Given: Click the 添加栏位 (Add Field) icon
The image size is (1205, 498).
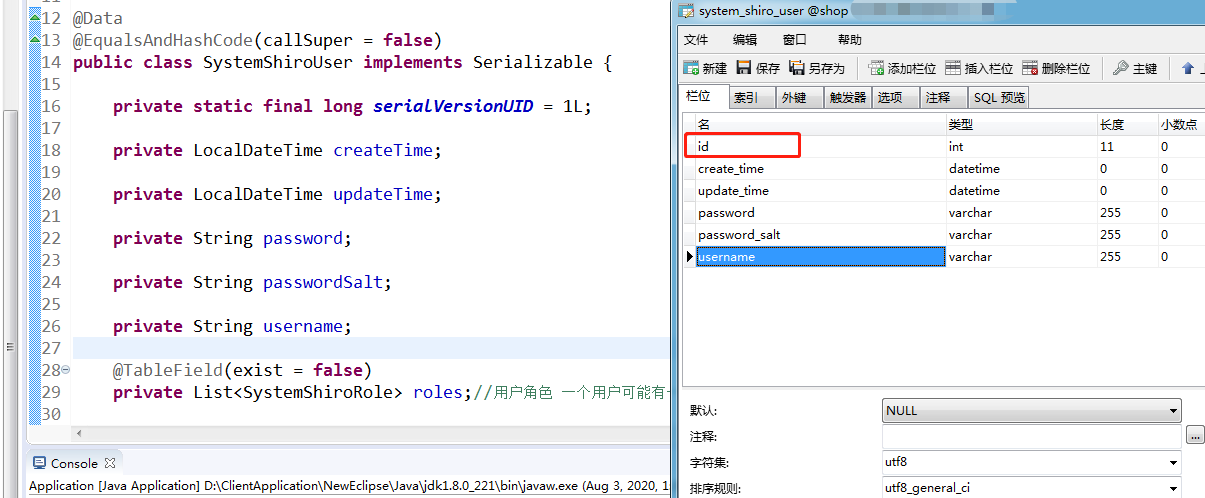Looking at the screenshot, I should click(877, 68).
